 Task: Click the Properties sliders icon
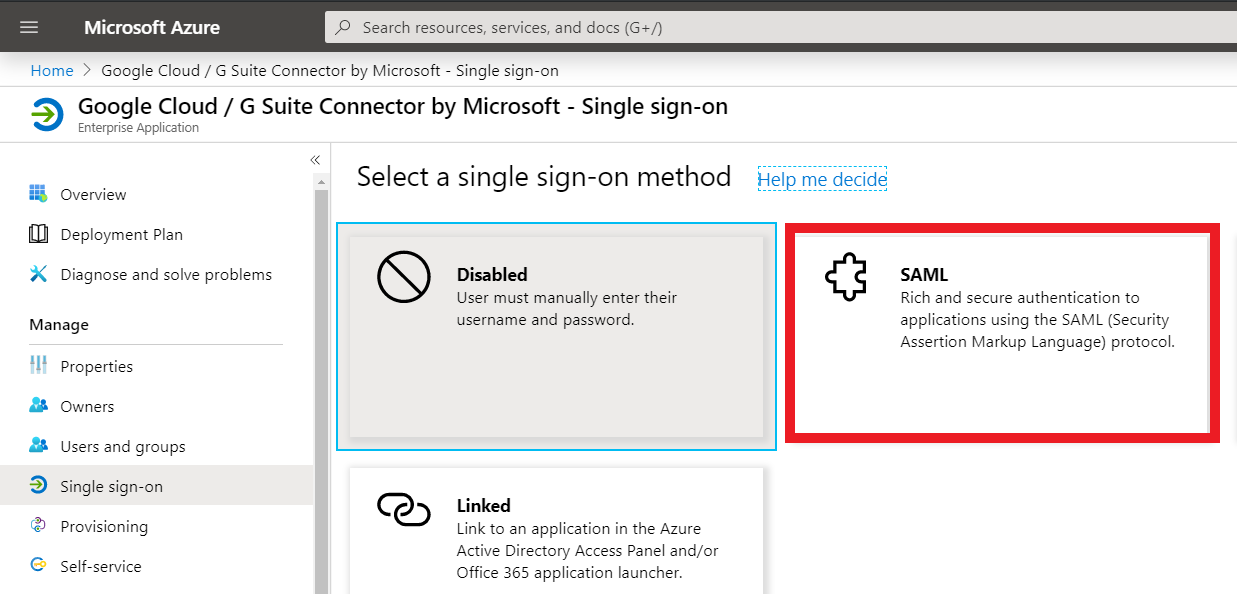pos(39,366)
